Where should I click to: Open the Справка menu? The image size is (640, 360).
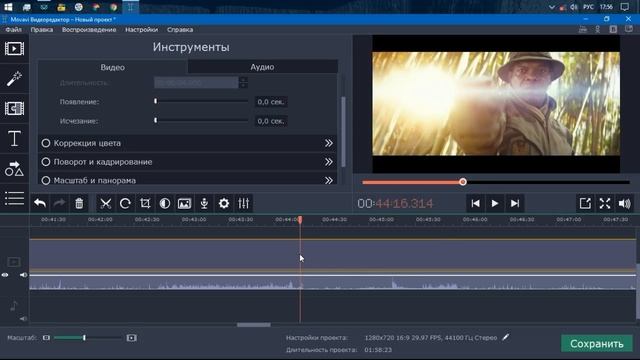point(180,30)
